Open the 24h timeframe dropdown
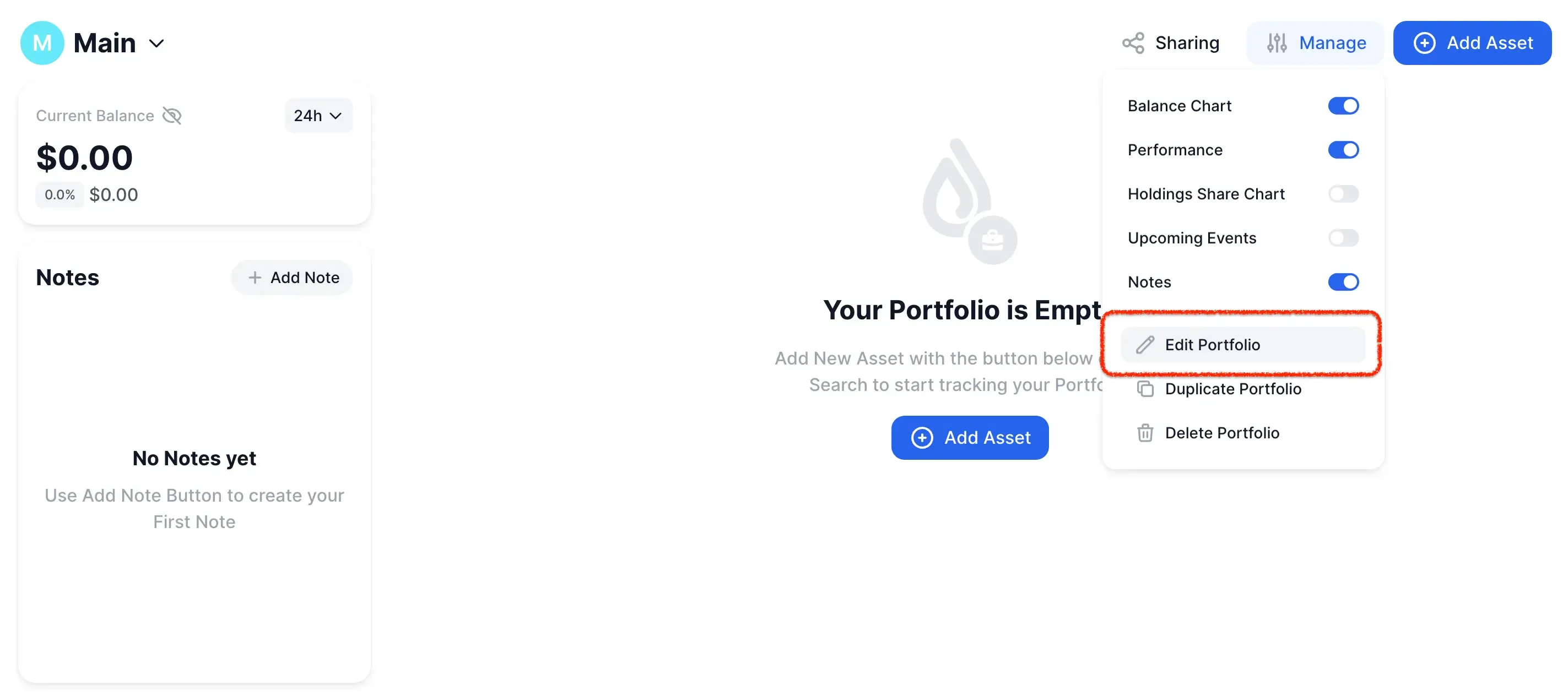 tap(317, 116)
